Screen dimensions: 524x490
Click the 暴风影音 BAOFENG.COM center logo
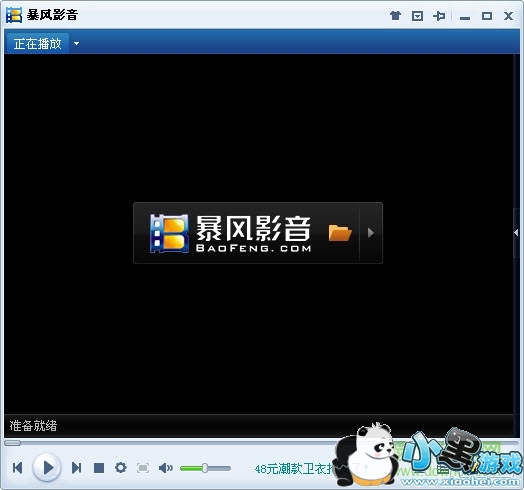click(x=231, y=233)
